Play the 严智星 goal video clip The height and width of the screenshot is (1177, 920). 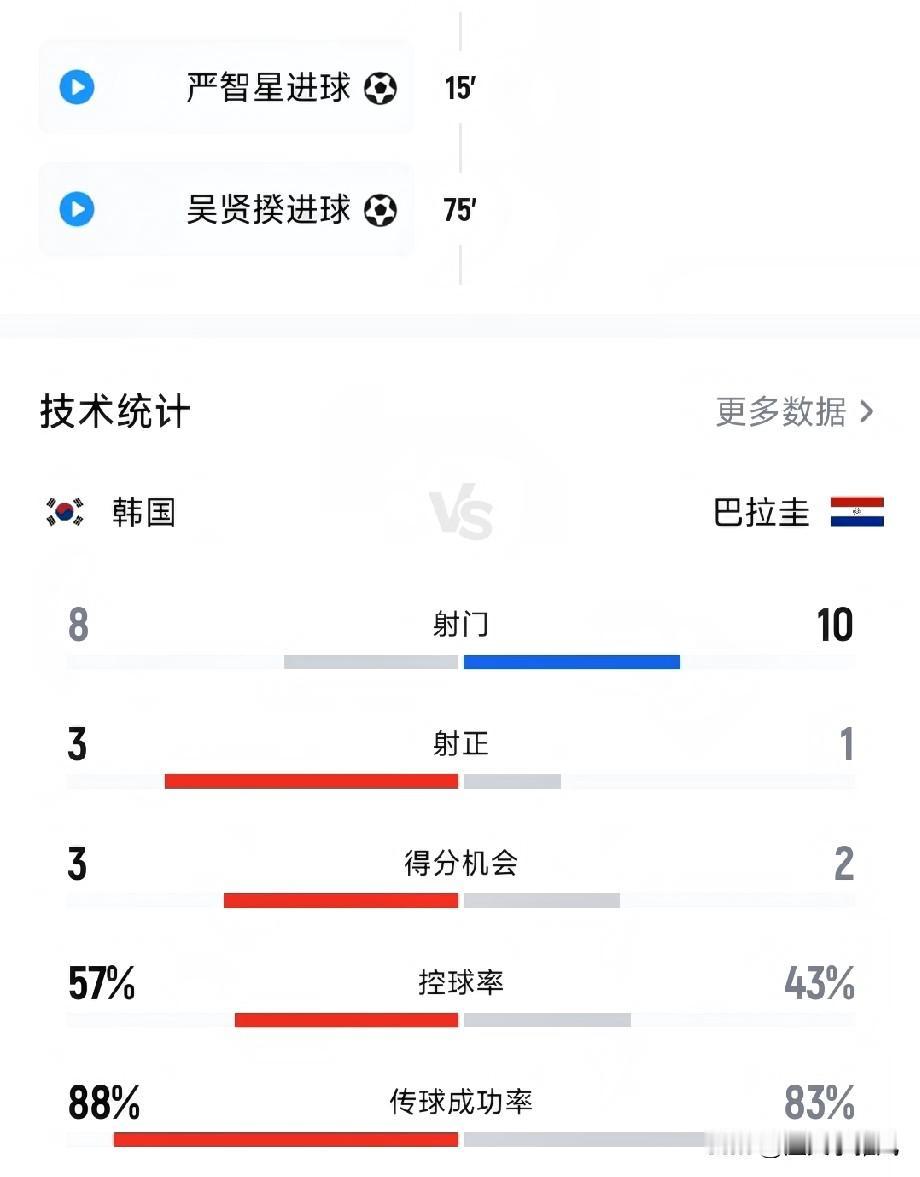(77, 88)
